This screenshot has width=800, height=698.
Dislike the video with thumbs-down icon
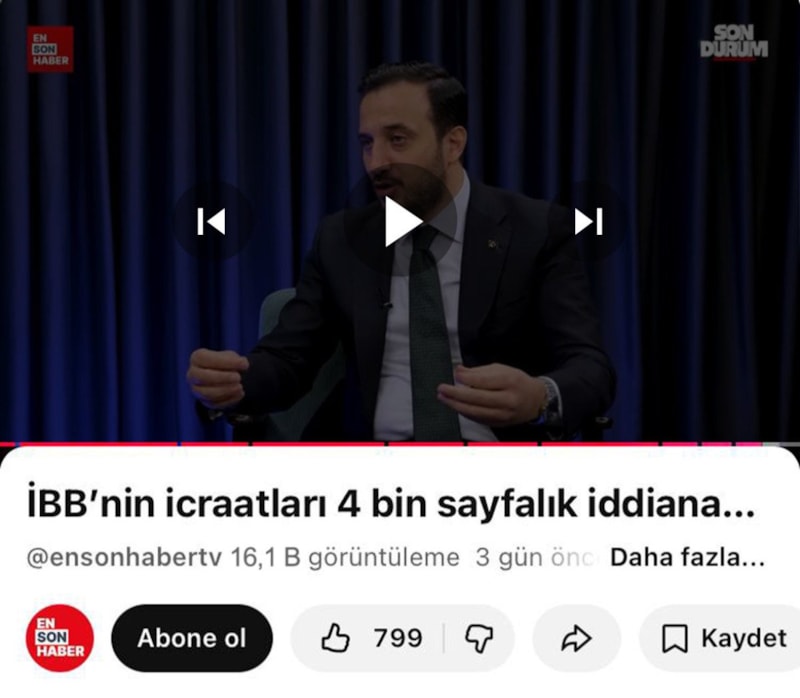[479, 638]
